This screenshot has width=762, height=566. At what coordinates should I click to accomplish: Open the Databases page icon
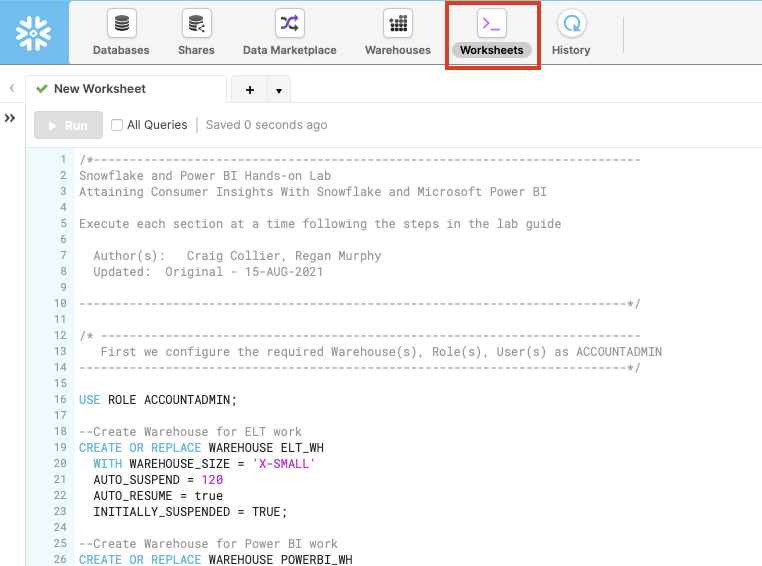click(x=121, y=24)
